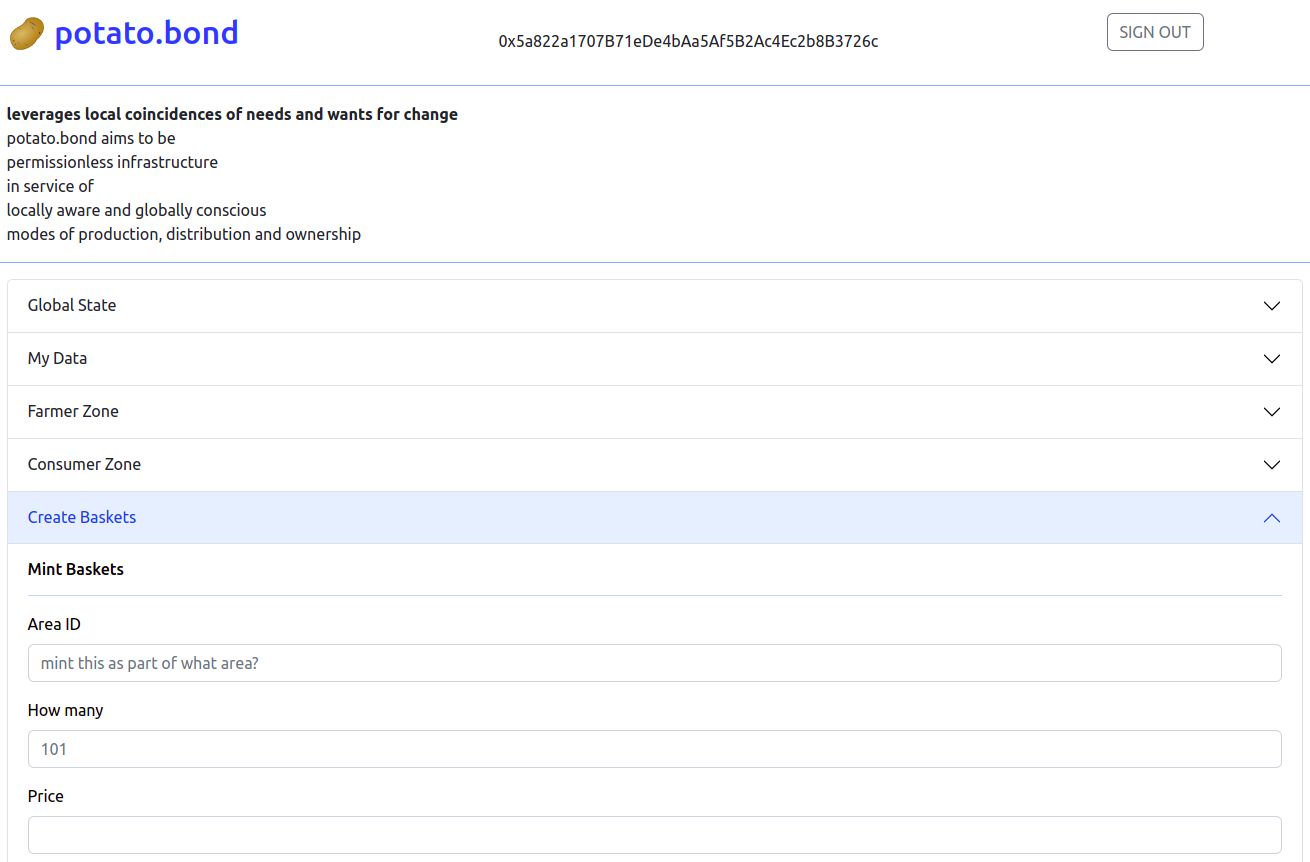Focus the Area ID input field

[655, 663]
